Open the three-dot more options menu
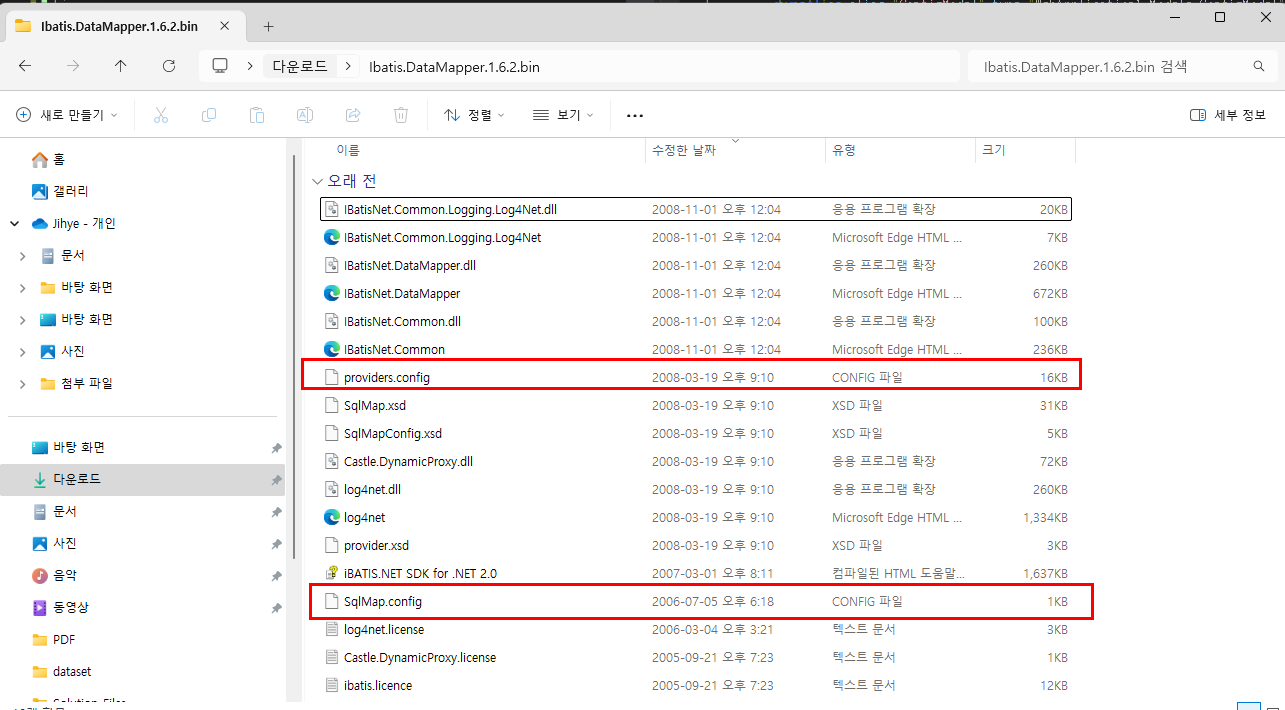 634,115
